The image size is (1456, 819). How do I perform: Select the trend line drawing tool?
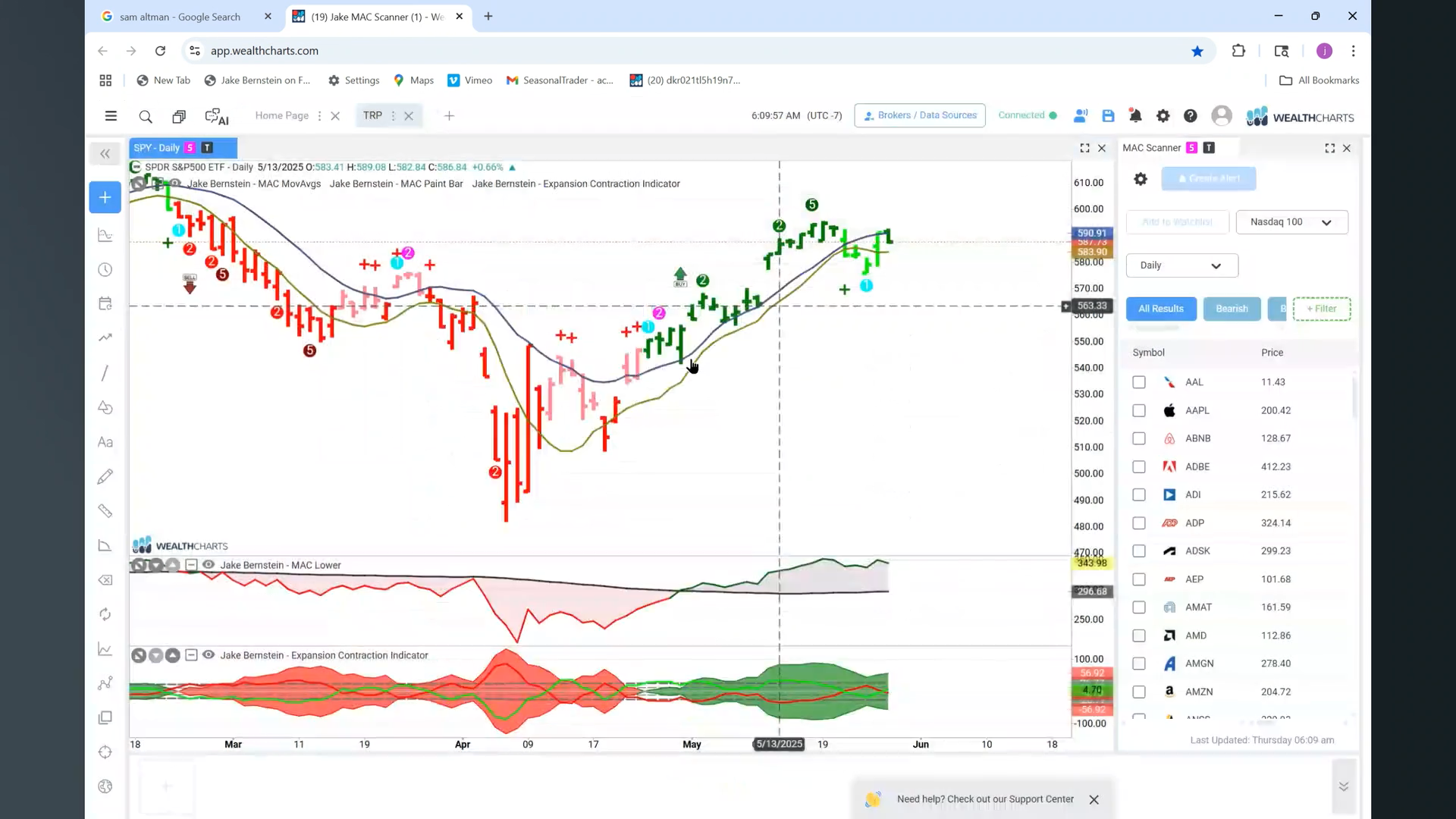(105, 373)
